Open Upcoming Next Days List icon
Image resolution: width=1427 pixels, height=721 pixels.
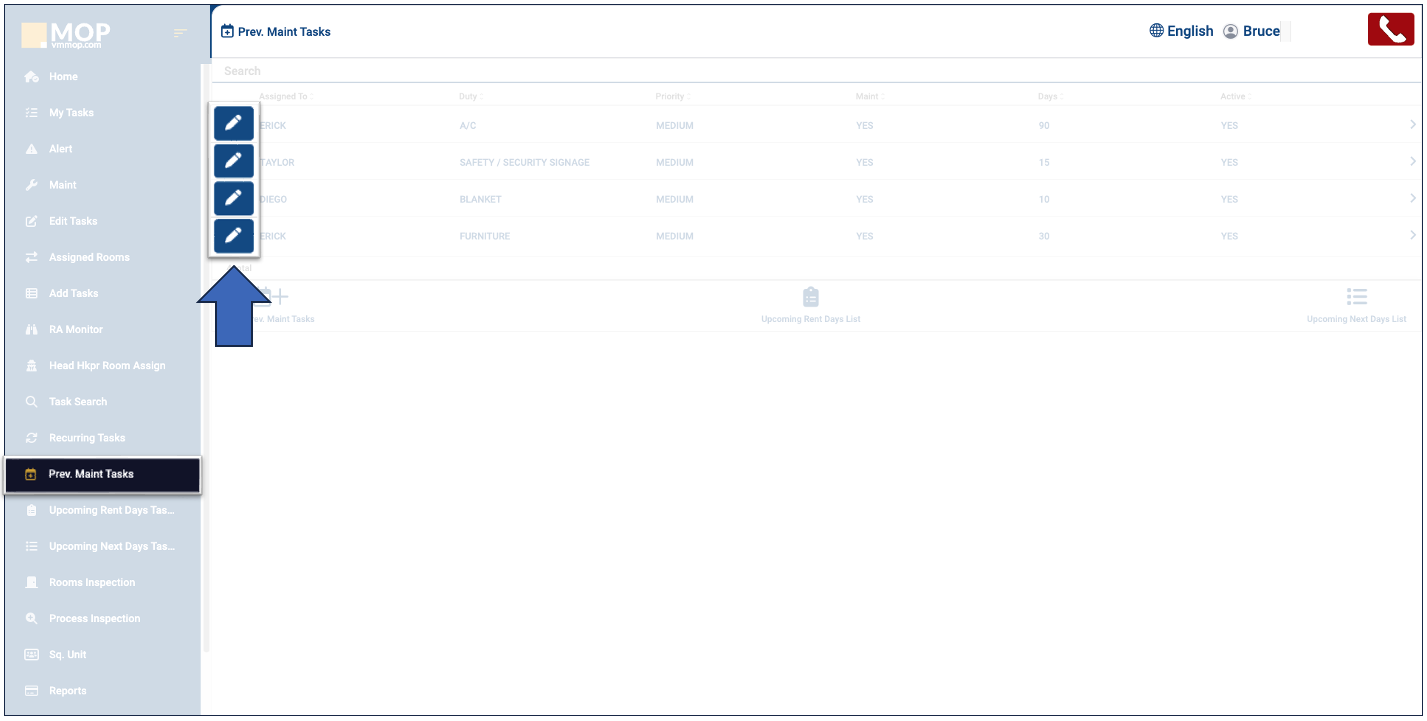point(1356,298)
